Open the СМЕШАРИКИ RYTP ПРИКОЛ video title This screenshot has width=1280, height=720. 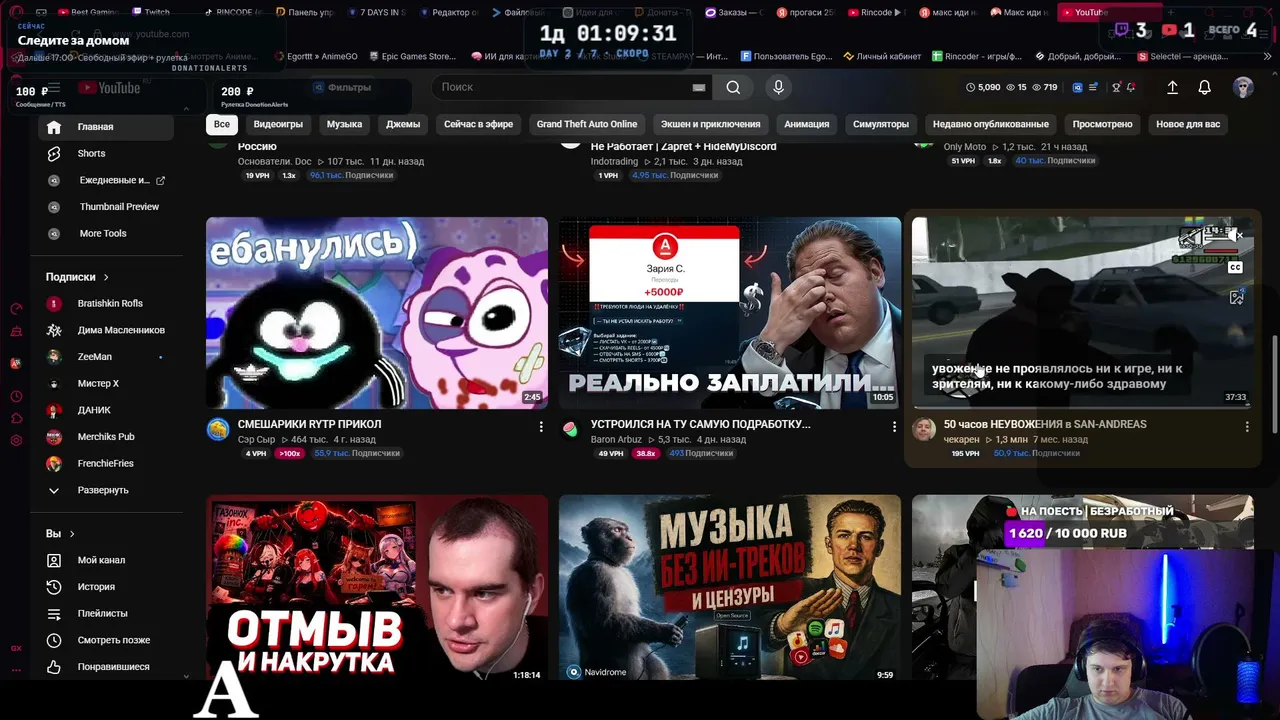[x=309, y=424]
